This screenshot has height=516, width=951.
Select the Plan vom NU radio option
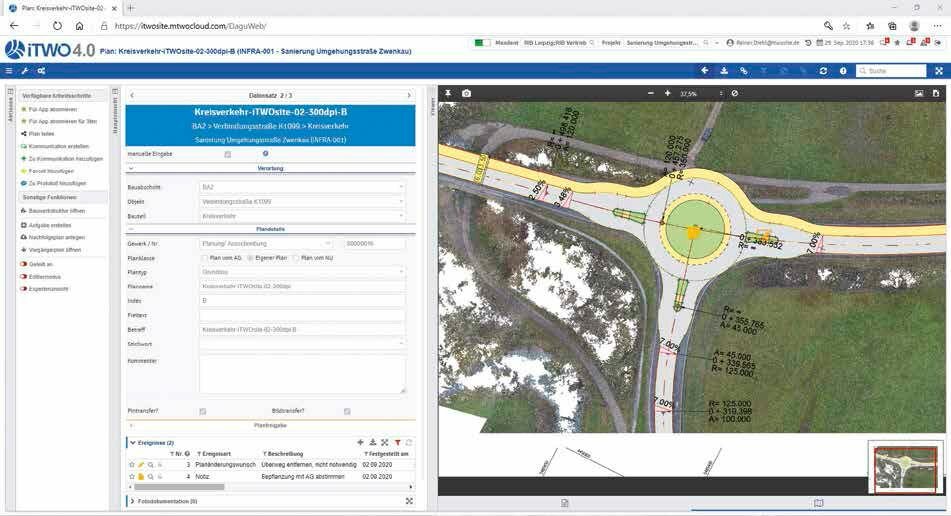pos(295,258)
